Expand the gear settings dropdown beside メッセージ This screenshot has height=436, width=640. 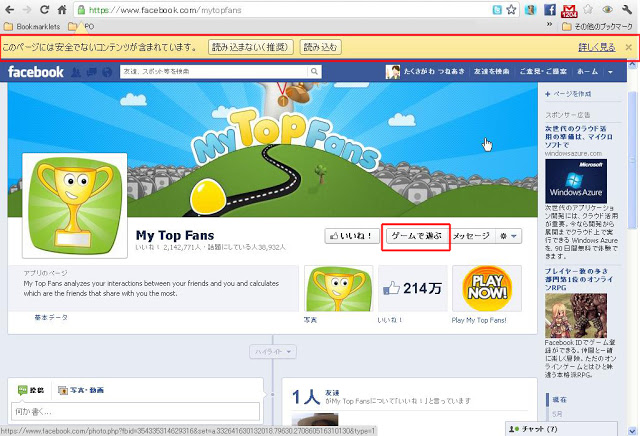(x=509, y=236)
